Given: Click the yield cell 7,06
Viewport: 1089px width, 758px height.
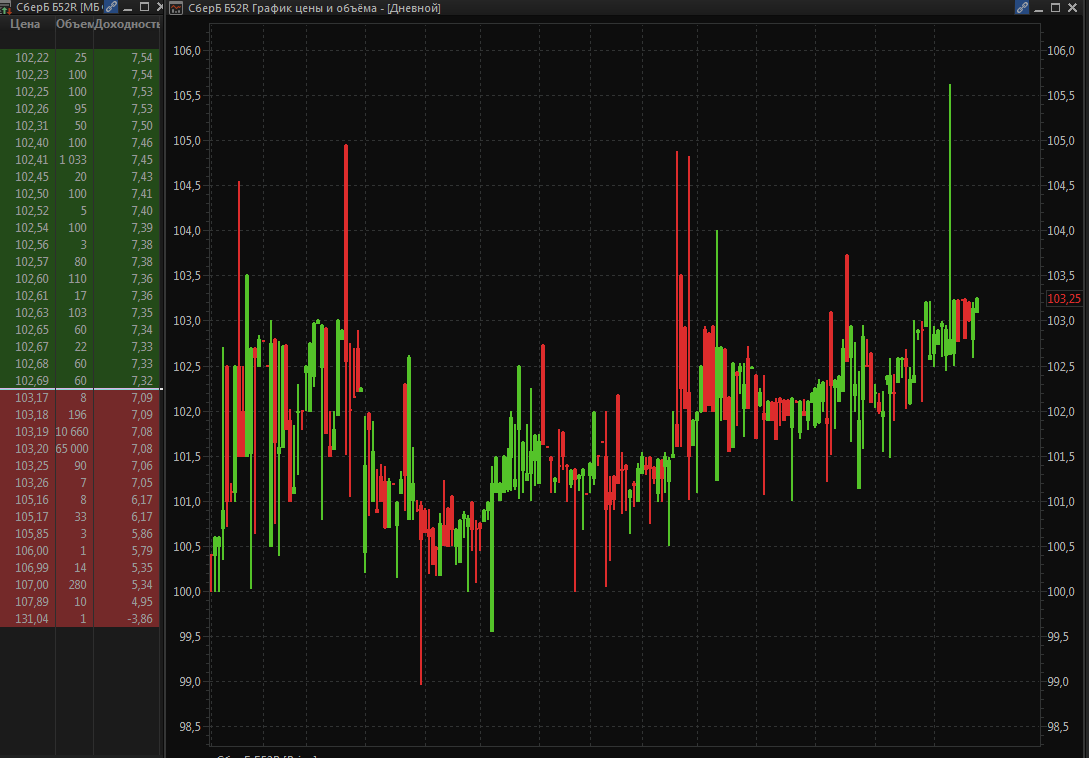Looking at the screenshot, I should tap(142, 466).
